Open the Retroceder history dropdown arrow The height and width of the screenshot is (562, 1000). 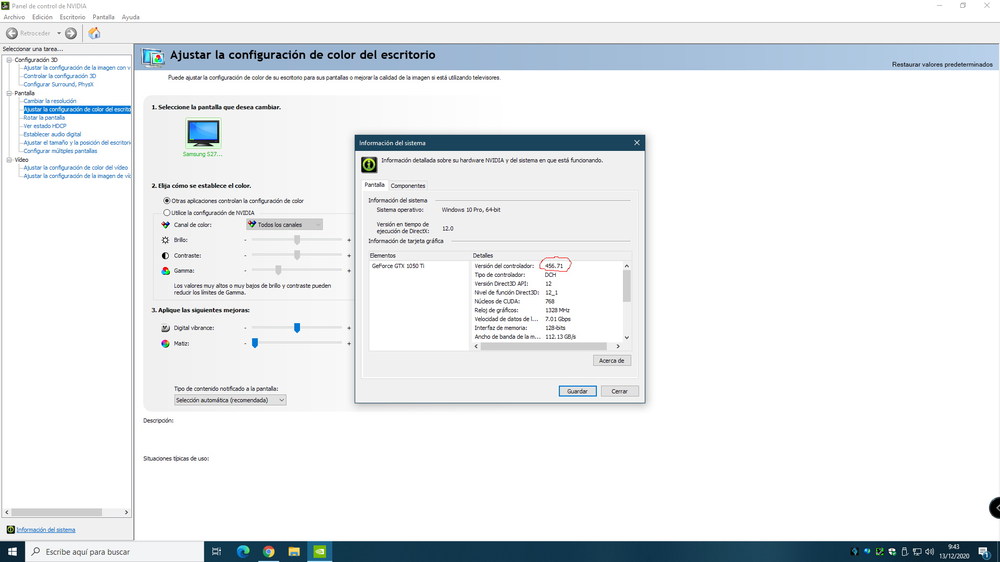coord(59,33)
